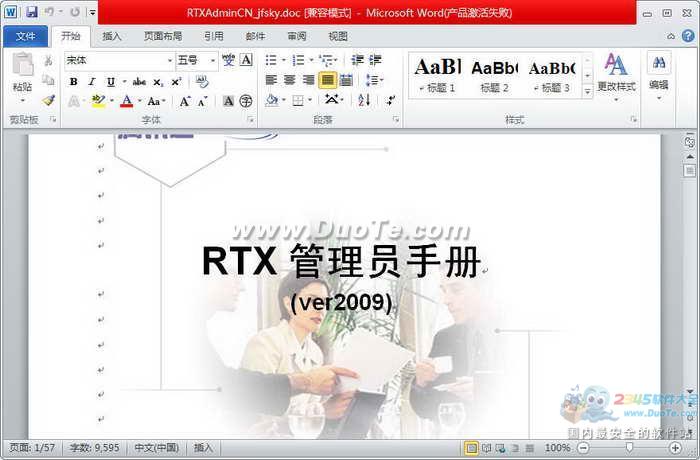Toggle Italic formatting
The image size is (700, 460).
point(92,82)
